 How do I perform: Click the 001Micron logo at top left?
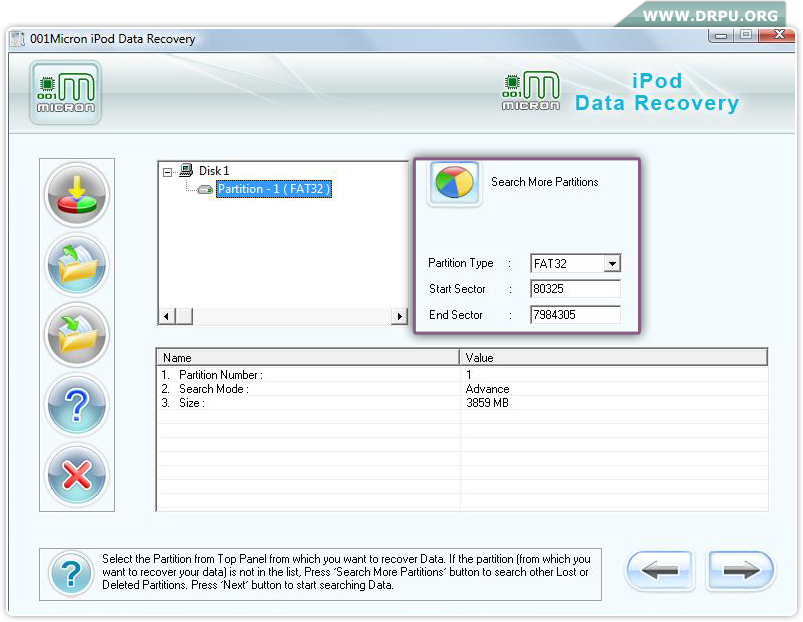[66, 93]
